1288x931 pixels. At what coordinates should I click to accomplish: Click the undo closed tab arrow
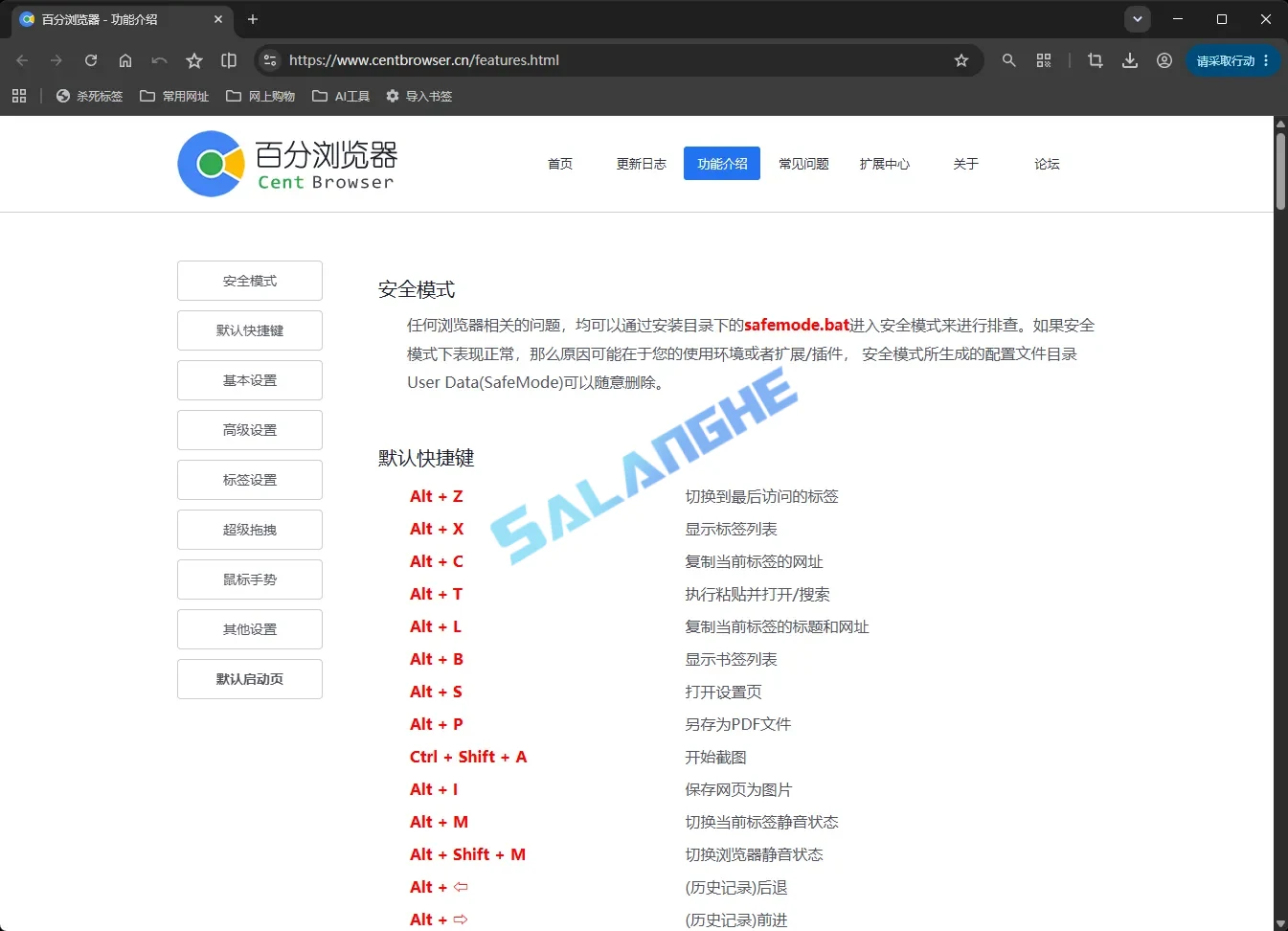(x=160, y=60)
